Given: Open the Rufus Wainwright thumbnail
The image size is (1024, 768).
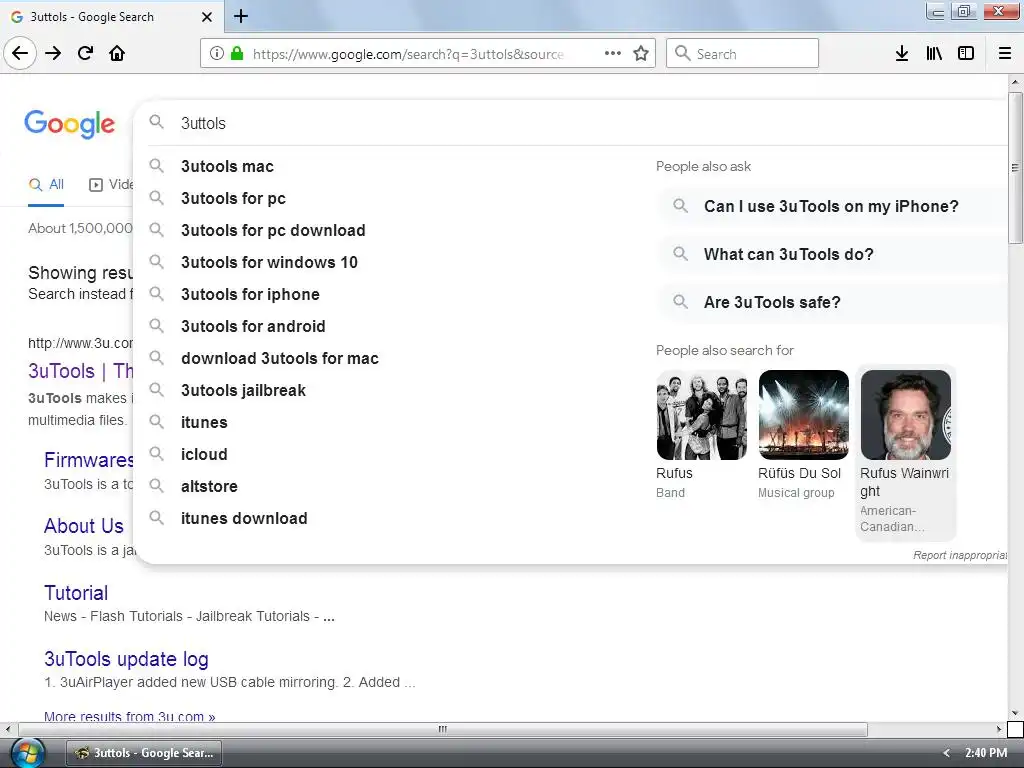Looking at the screenshot, I should pyautogui.click(x=905, y=415).
